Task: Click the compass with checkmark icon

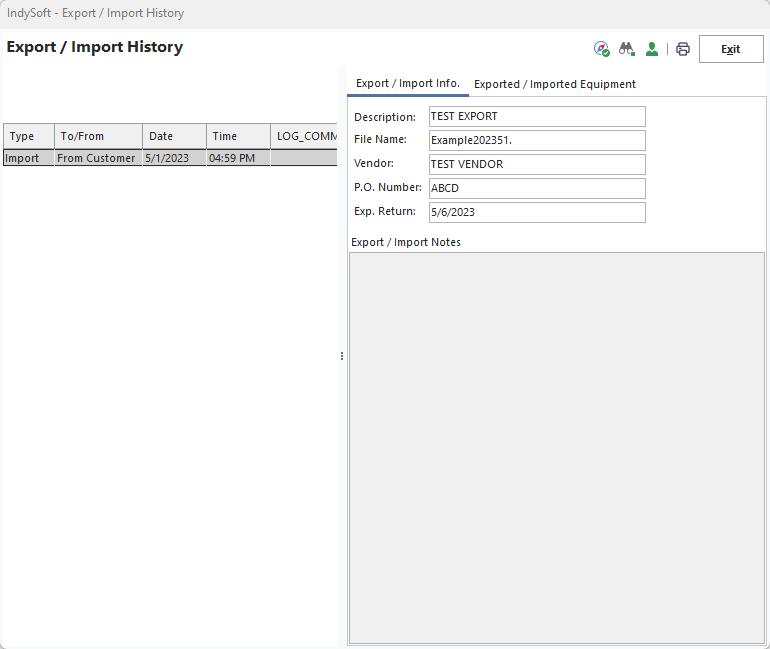Action: pos(602,49)
